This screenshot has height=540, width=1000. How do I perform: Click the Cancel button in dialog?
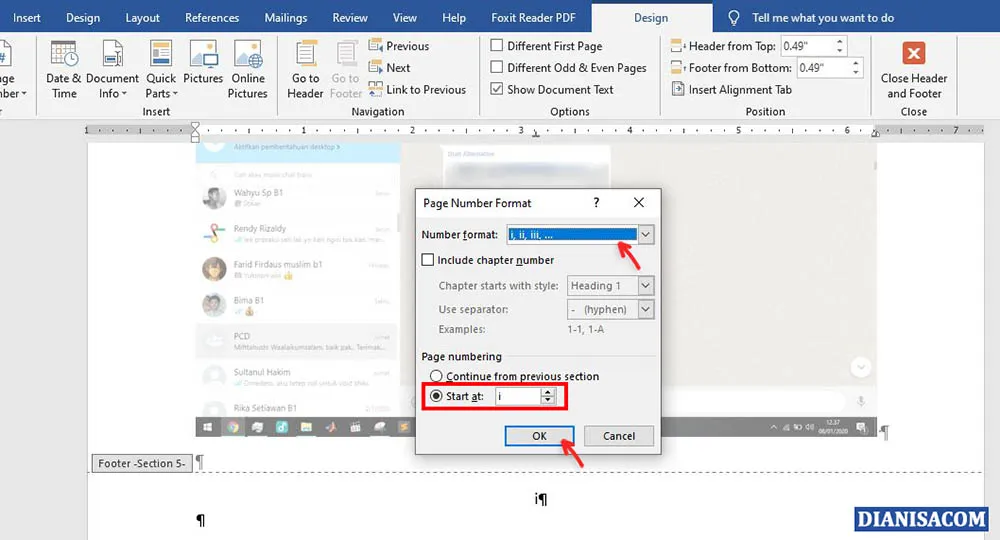click(619, 436)
